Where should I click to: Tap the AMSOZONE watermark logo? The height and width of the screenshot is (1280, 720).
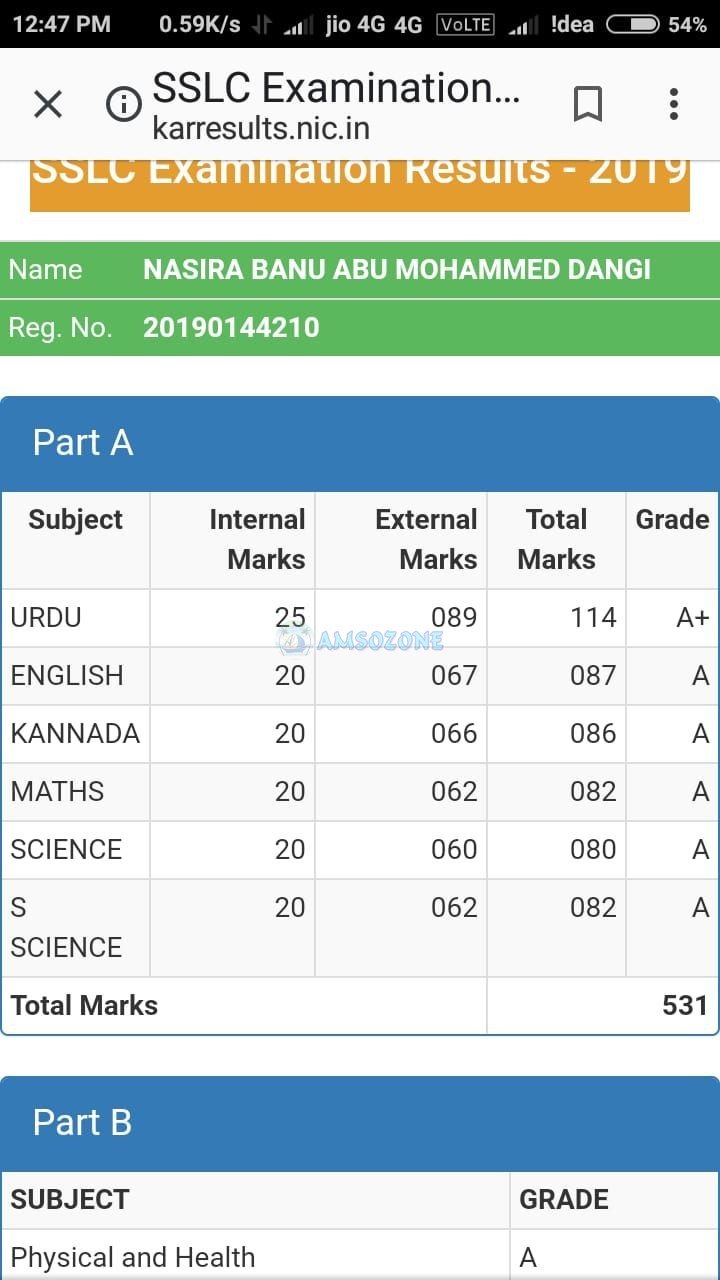pyautogui.click(x=360, y=640)
